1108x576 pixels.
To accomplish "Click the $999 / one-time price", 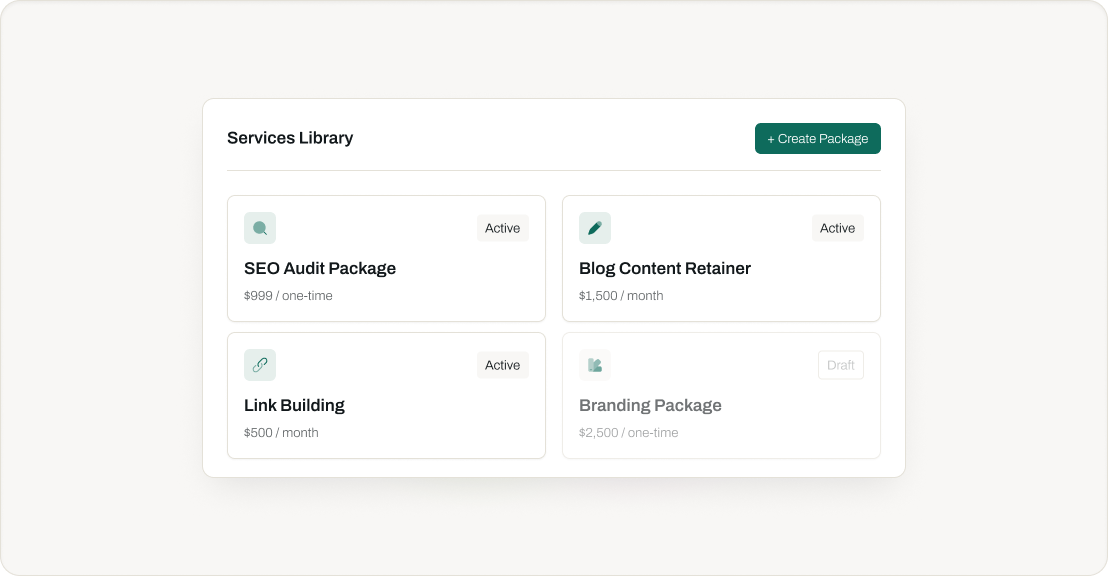I will click(288, 296).
